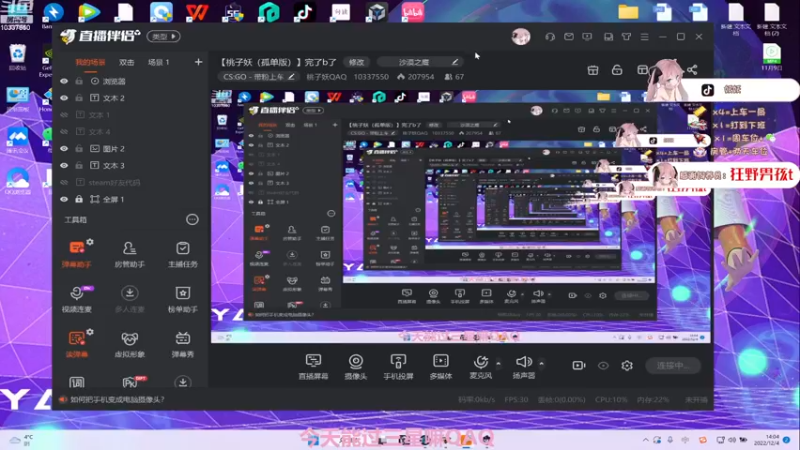This screenshot has width=800, height=450.
Task: Open the 房管助手 tool
Action: 130,254
